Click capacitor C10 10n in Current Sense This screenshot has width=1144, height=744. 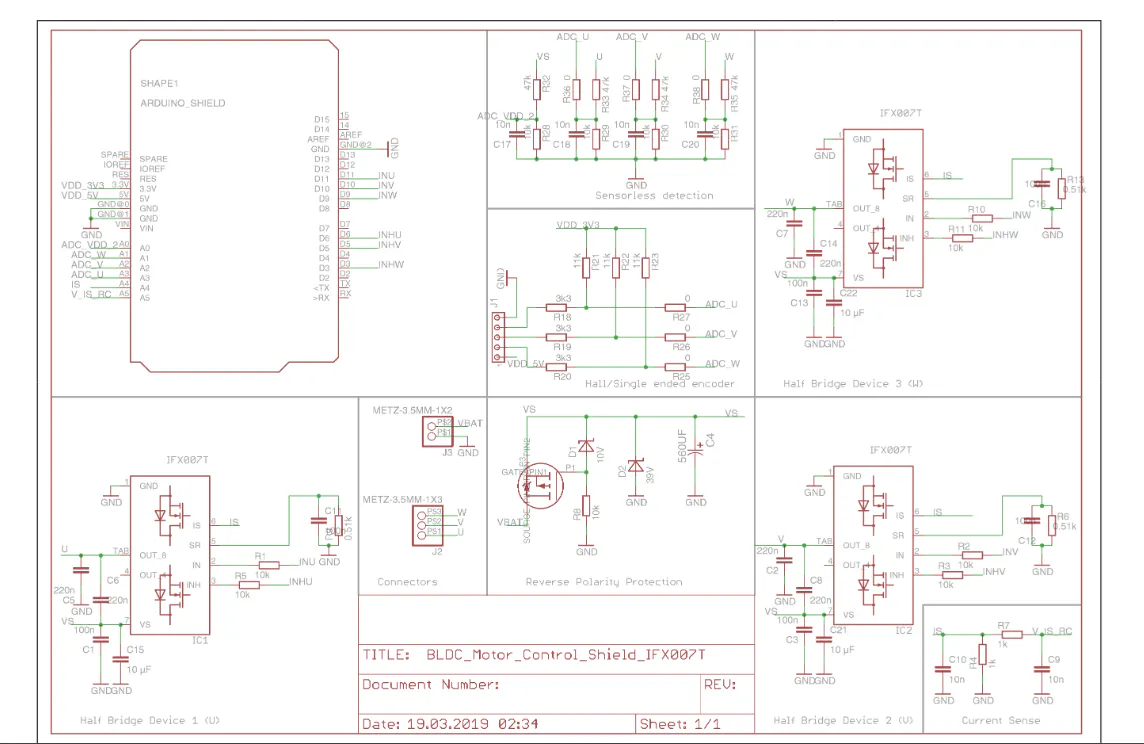(943, 669)
